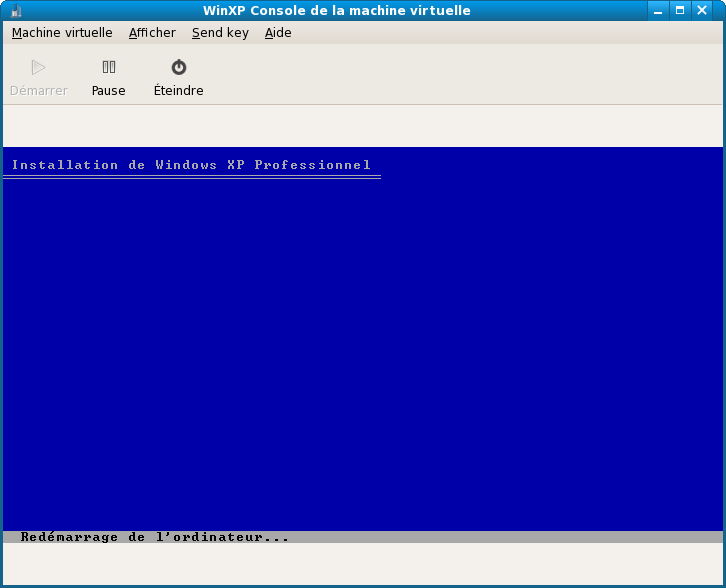Open the Afficher menu
The height and width of the screenshot is (588, 726).
click(152, 33)
